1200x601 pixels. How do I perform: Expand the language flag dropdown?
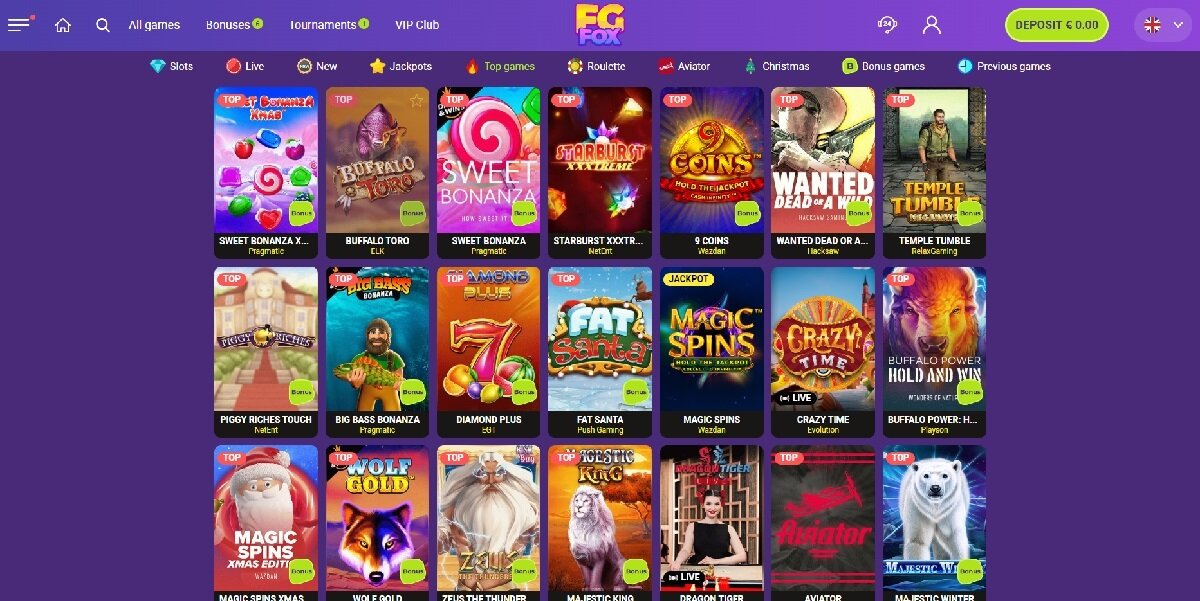(x=1162, y=25)
